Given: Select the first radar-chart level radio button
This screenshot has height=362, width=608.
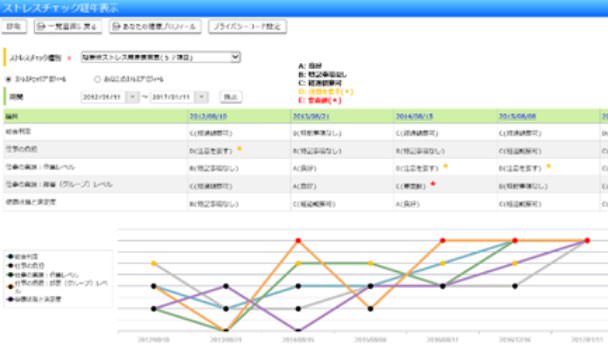Looking at the screenshot, I should point(8,79).
